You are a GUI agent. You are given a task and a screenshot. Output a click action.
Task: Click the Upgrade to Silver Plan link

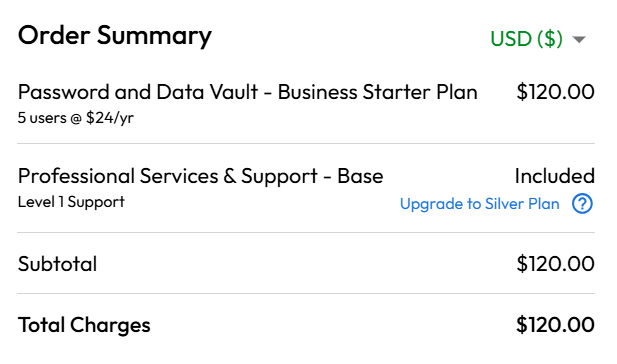point(480,204)
